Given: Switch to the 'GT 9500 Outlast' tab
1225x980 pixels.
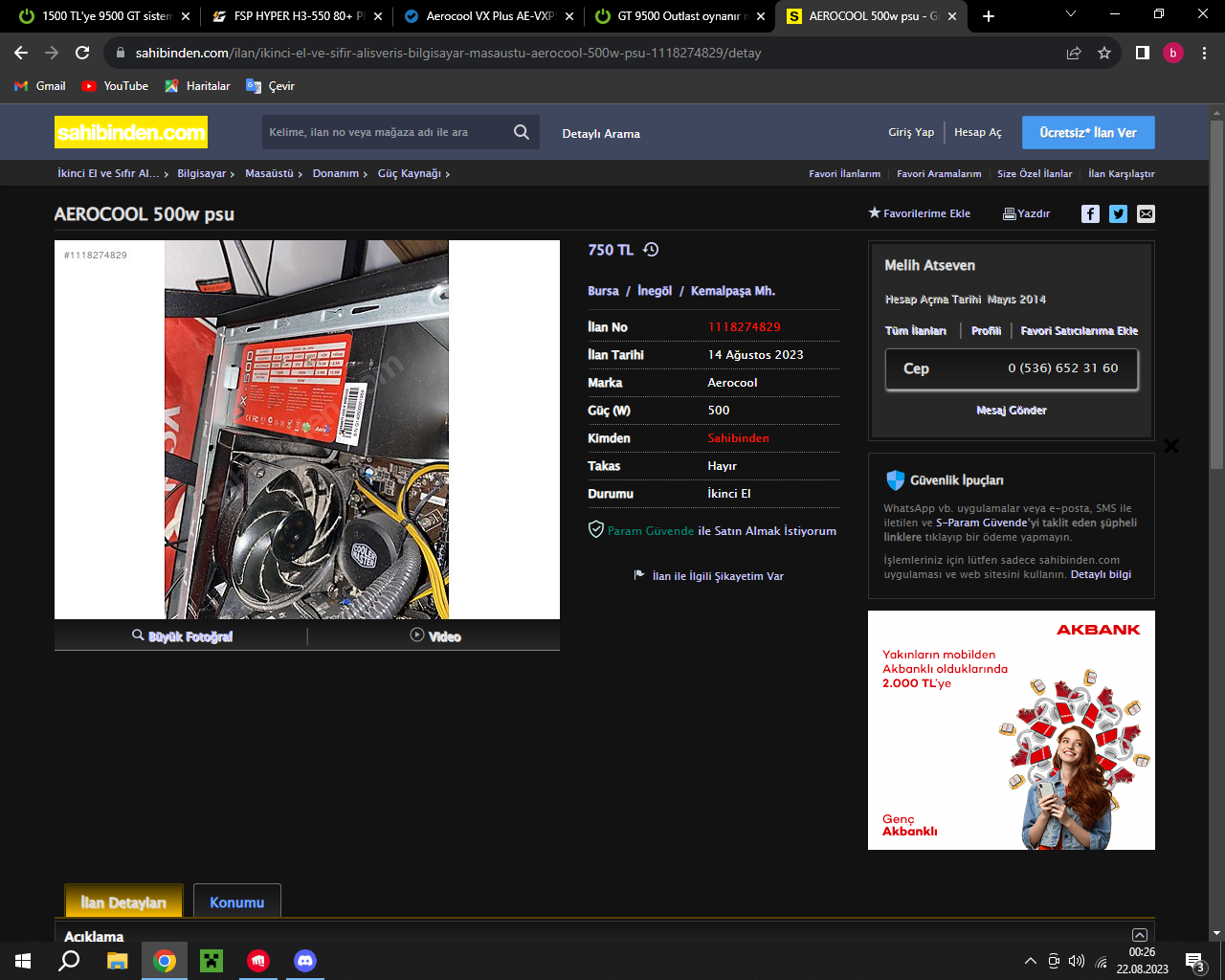Looking at the screenshot, I should pos(681,15).
